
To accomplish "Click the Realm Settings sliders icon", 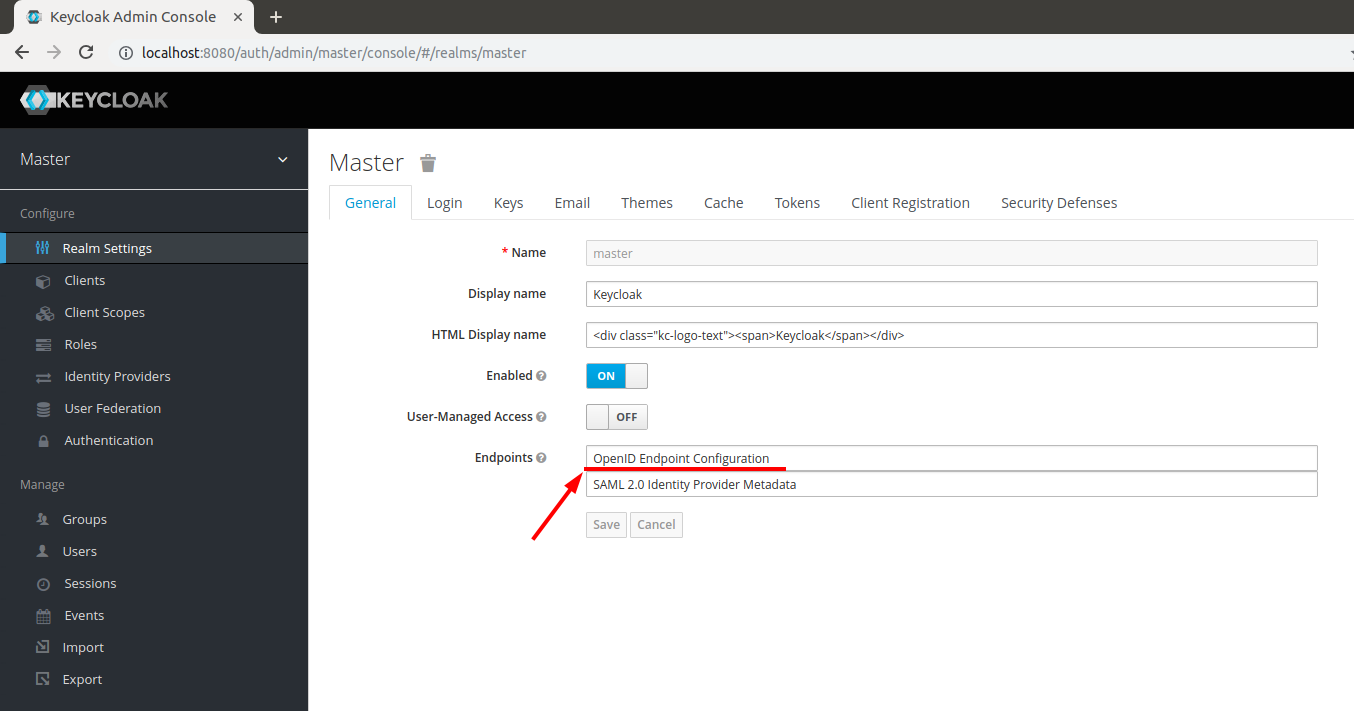I will (42, 248).
